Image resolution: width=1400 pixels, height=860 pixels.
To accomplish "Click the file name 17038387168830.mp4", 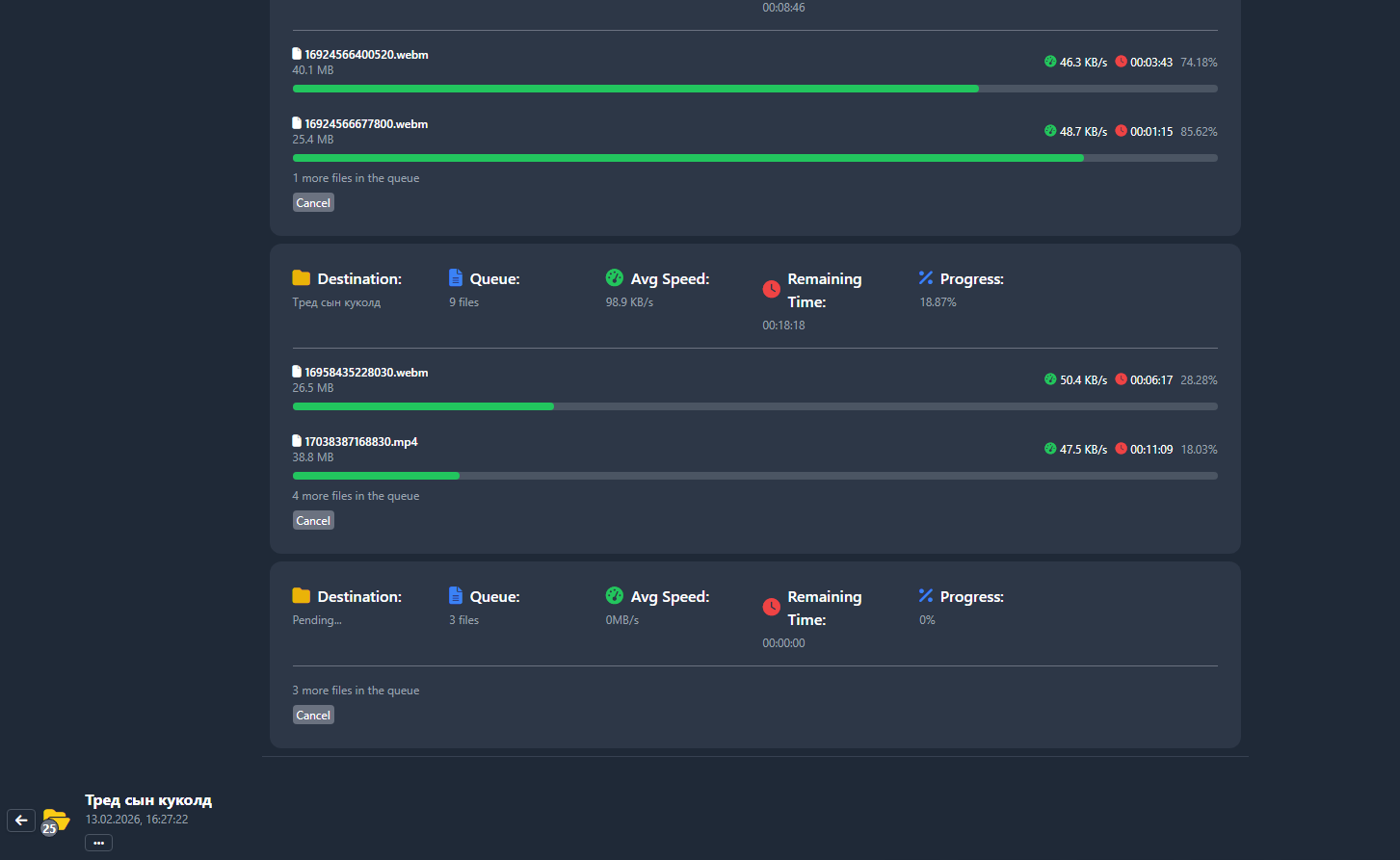I will pyautogui.click(x=361, y=442).
